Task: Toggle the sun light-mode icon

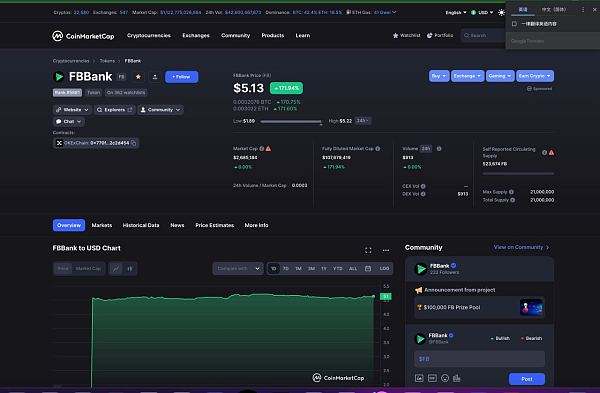Action: pos(501,13)
